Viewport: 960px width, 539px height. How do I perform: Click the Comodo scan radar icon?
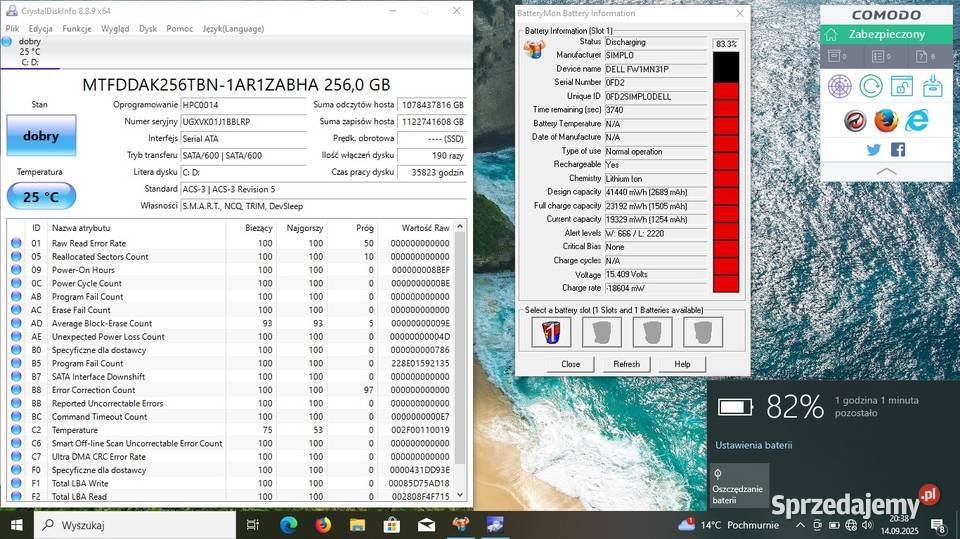pos(840,87)
